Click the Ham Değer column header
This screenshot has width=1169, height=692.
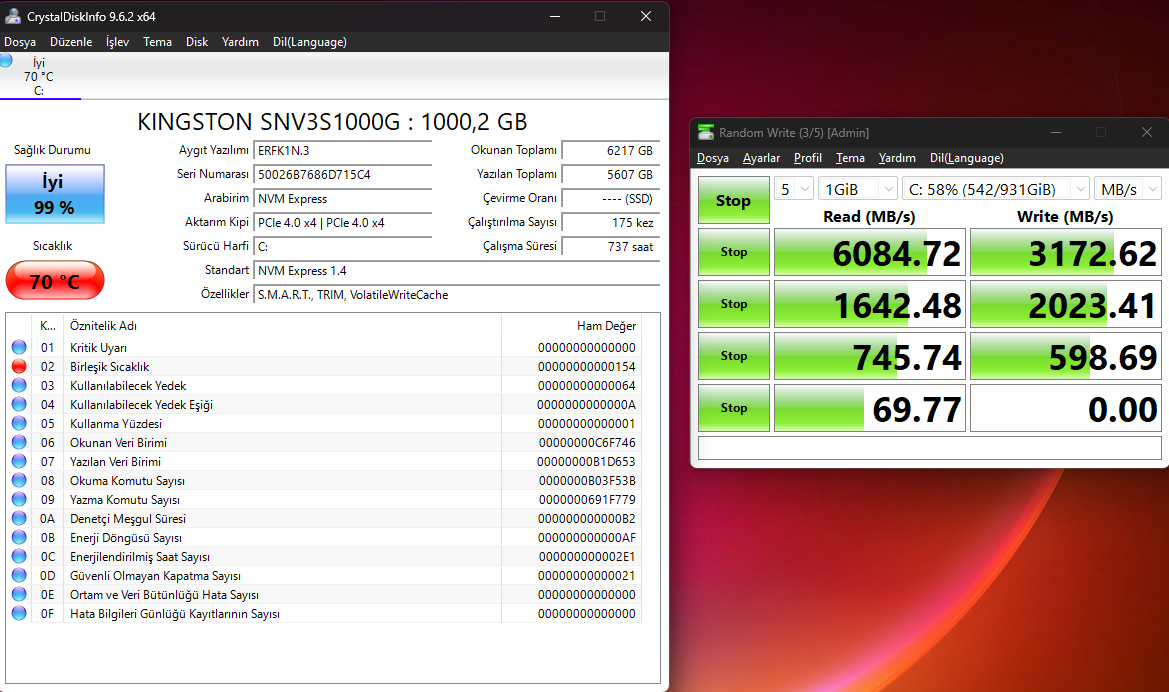(571, 326)
